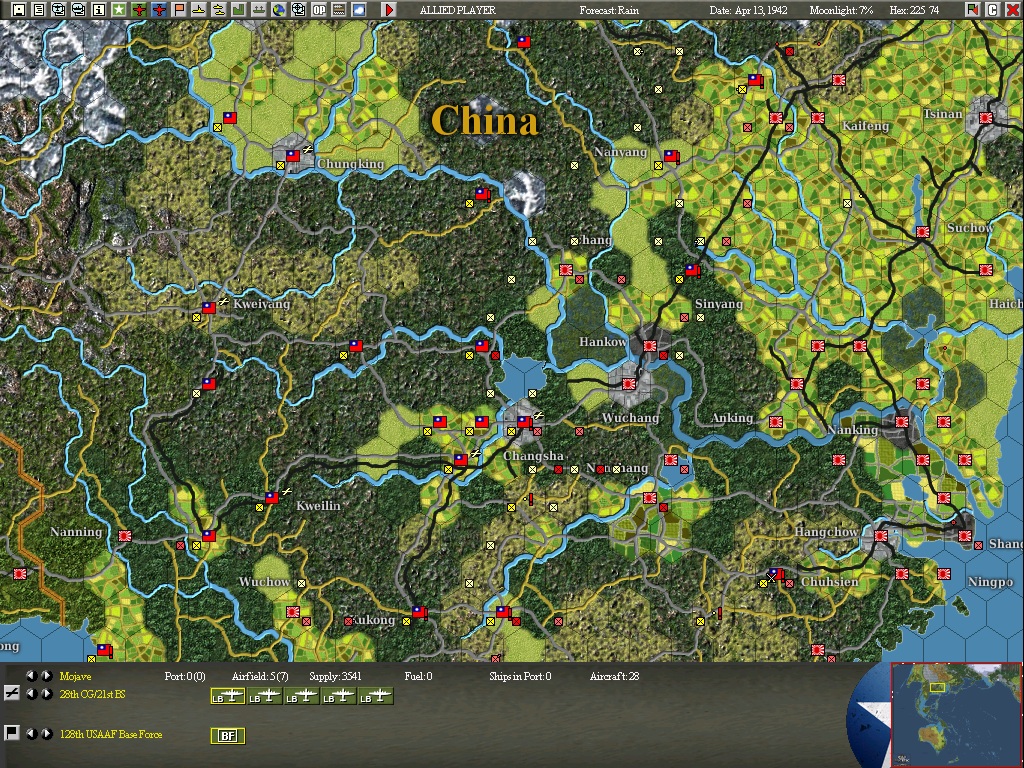
Task: Select the Japanese flag at Nanking
Action: coord(902,422)
